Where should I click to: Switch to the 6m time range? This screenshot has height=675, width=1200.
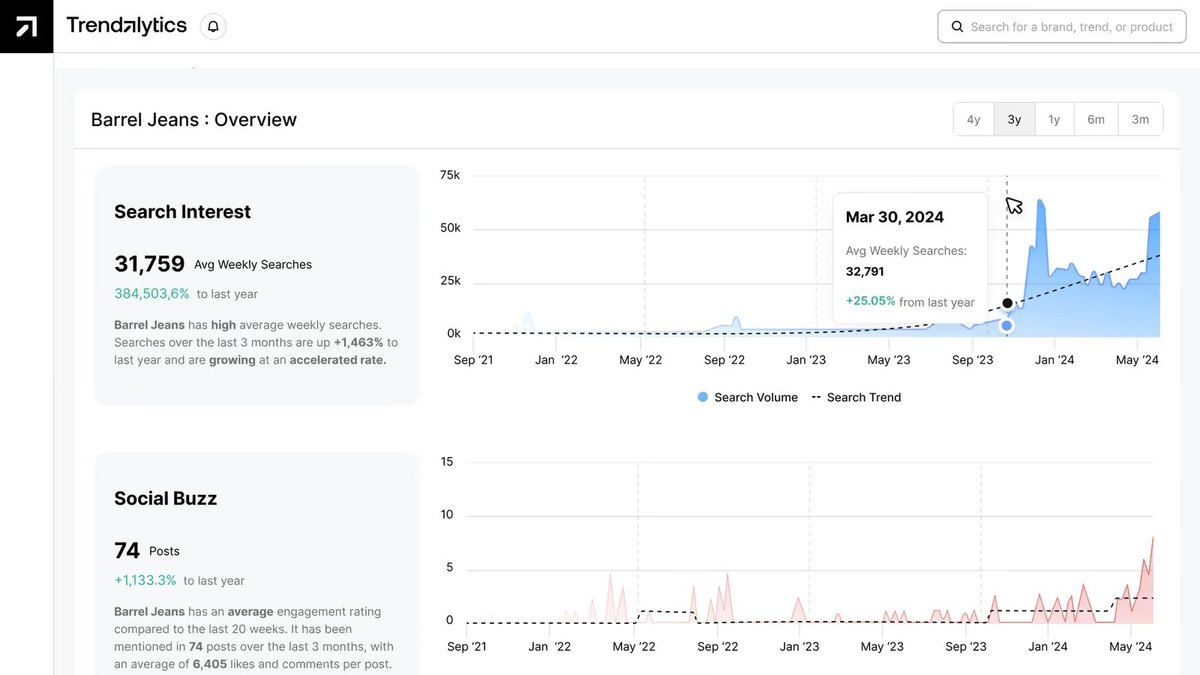(x=1096, y=119)
